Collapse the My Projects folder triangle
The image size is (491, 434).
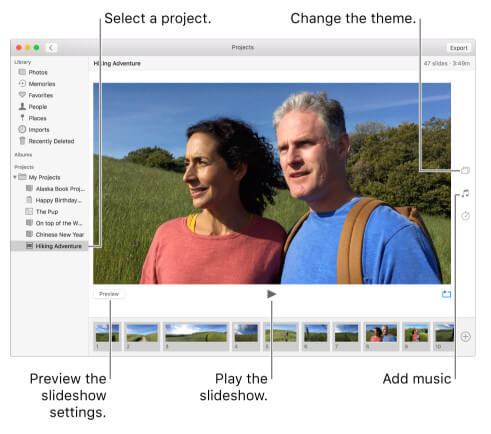(15, 177)
